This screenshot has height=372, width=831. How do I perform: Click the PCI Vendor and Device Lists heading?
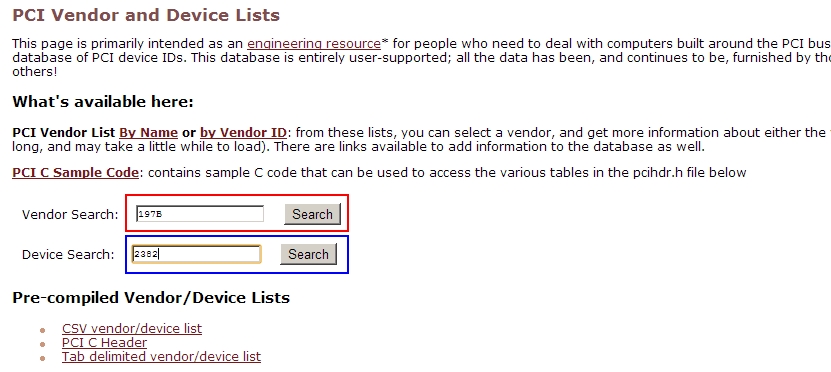(x=146, y=15)
